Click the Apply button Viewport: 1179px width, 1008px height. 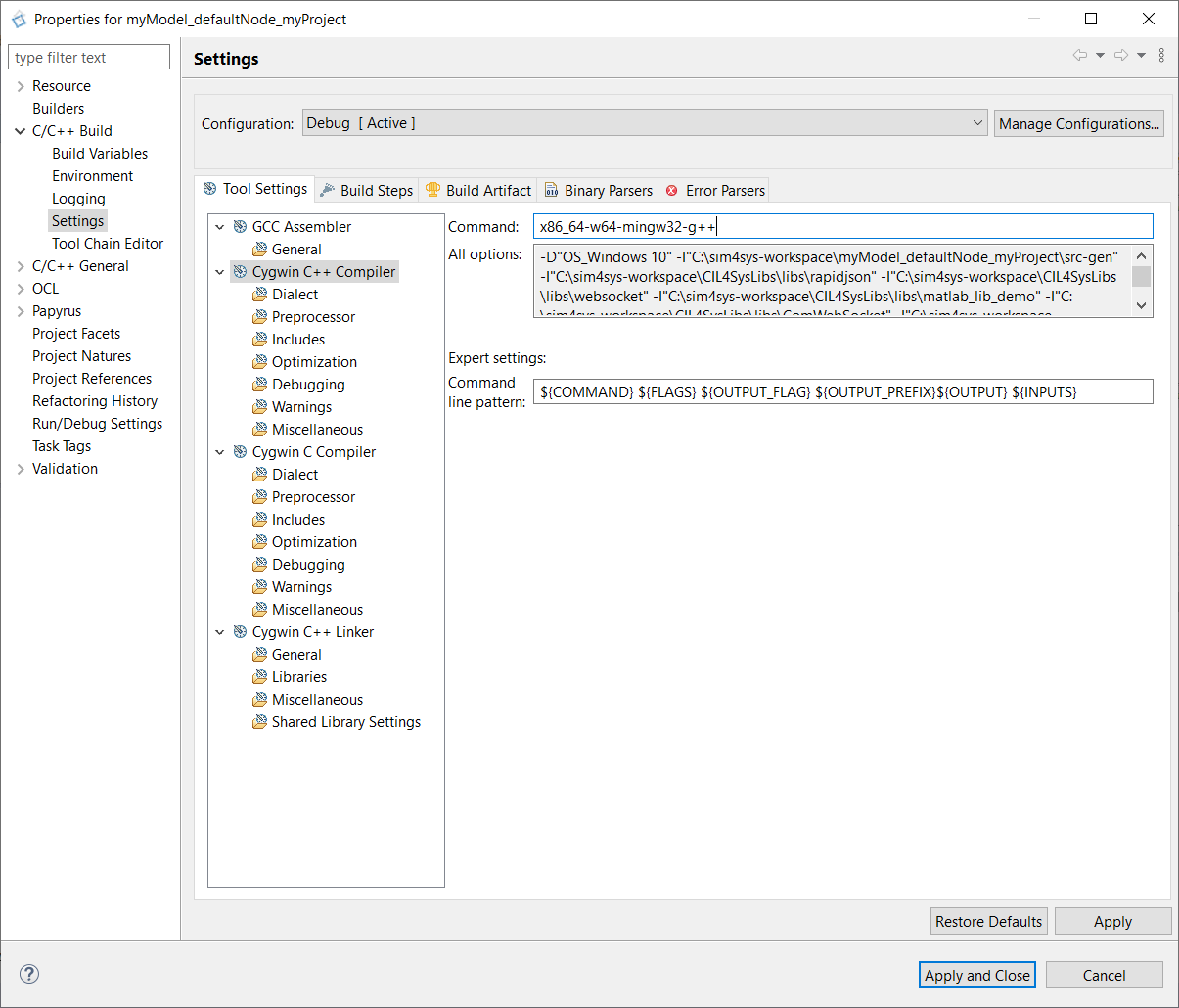click(1113, 921)
